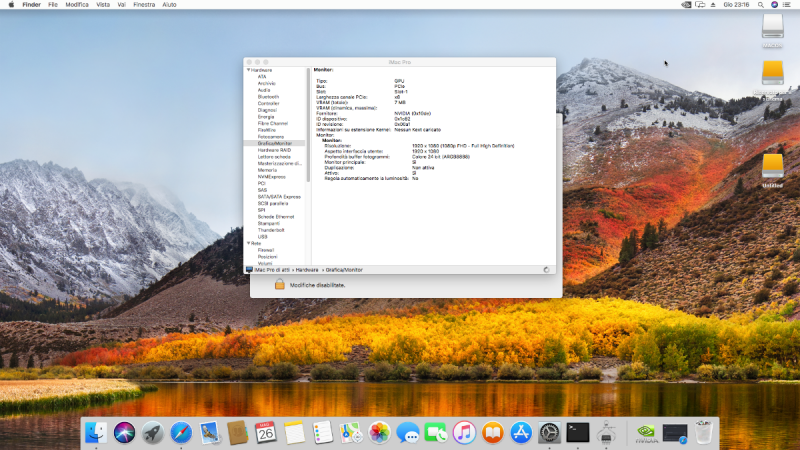Click the padlock icon beside Modifiche disabilitate
This screenshot has height=450, width=800.
pyautogui.click(x=281, y=285)
